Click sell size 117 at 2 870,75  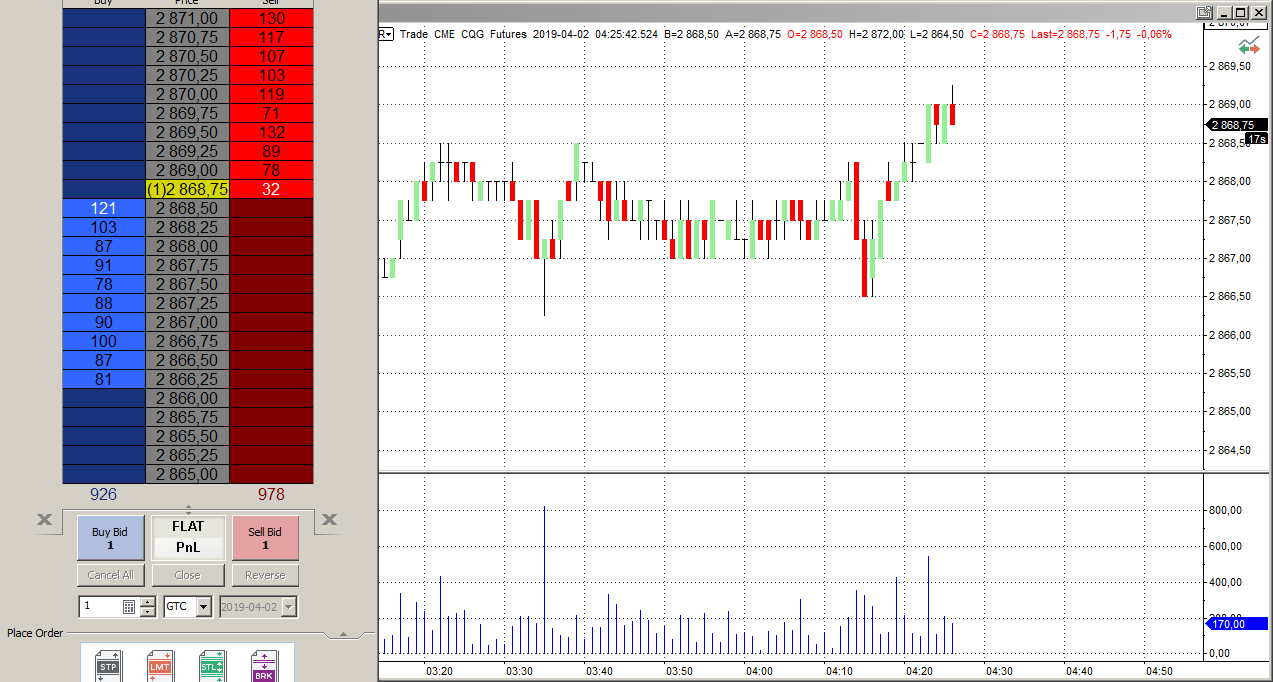click(x=271, y=37)
